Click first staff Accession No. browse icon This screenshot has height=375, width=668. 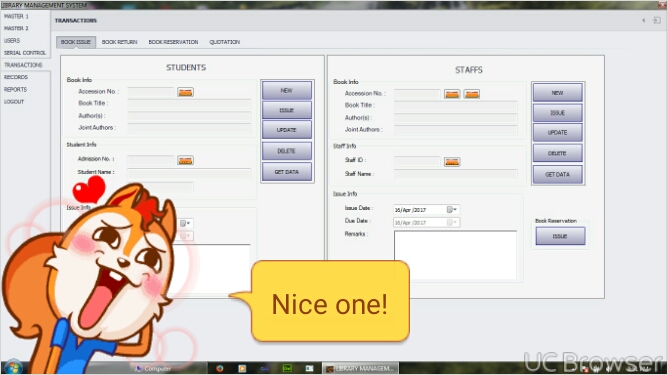pyautogui.click(x=452, y=94)
